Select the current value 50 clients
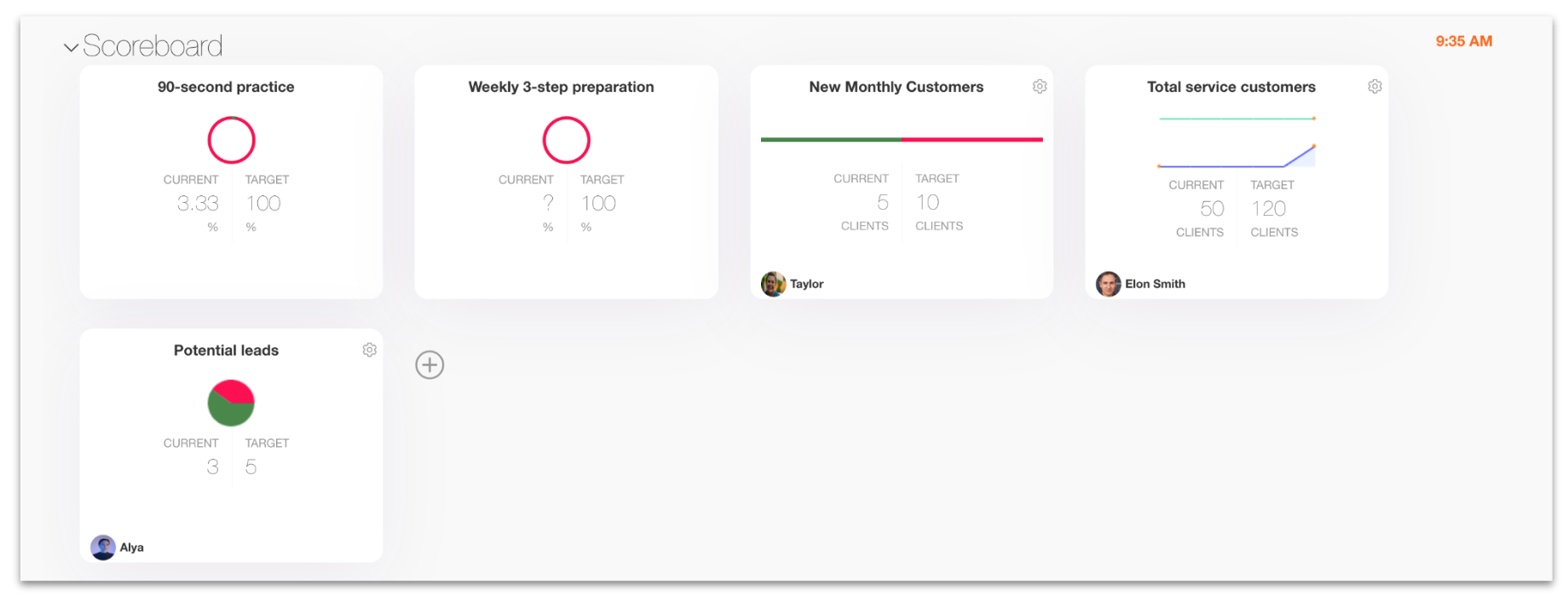 click(1211, 209)
